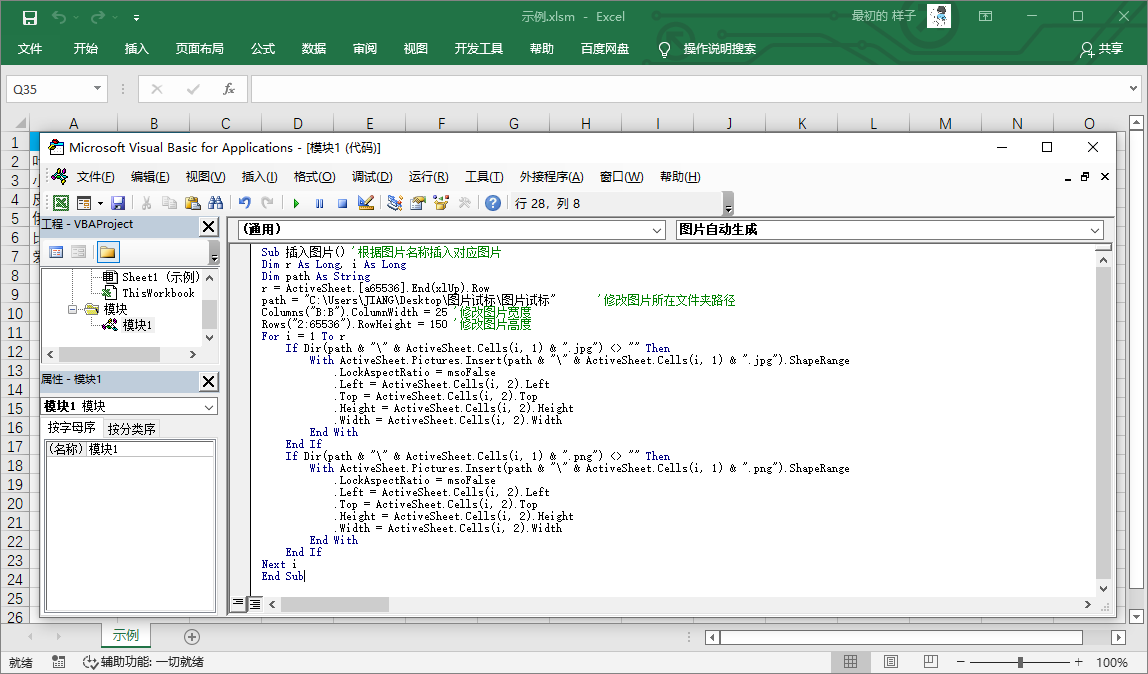Switch to 按分类序 tab in properties
The image size is (1148, 674).
132,429
